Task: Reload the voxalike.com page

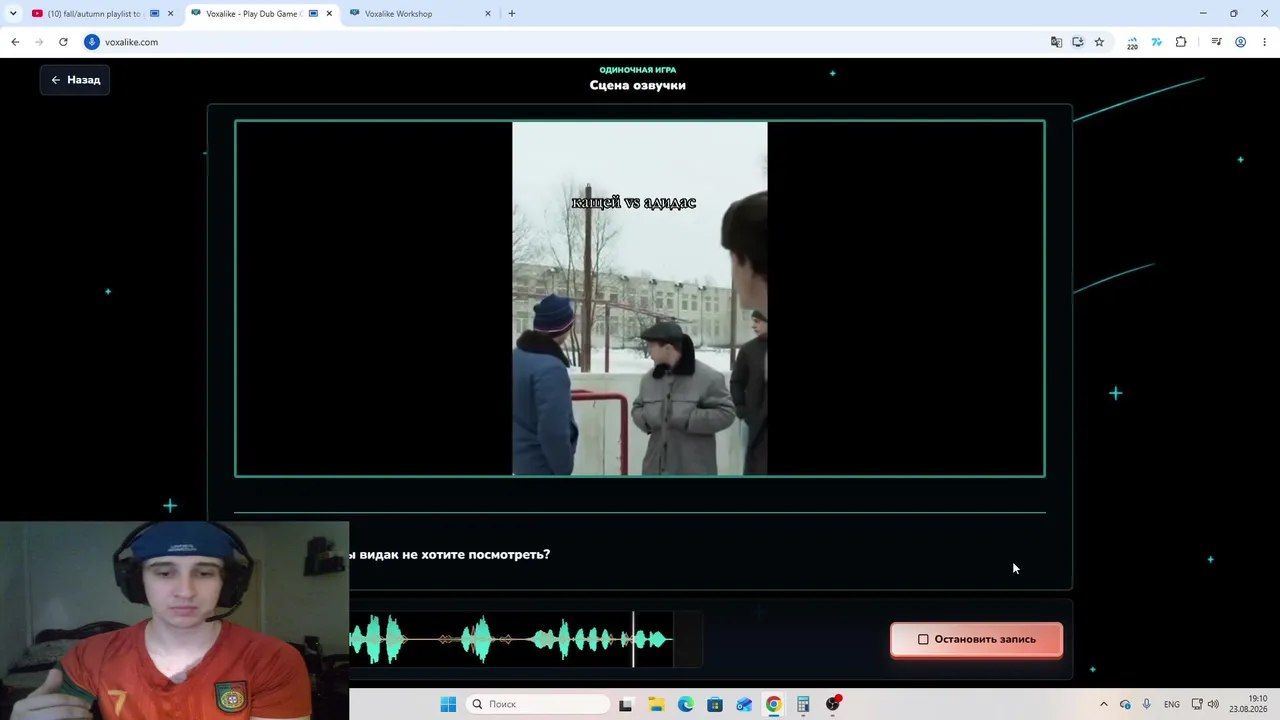Action: (x=63, y=42)
